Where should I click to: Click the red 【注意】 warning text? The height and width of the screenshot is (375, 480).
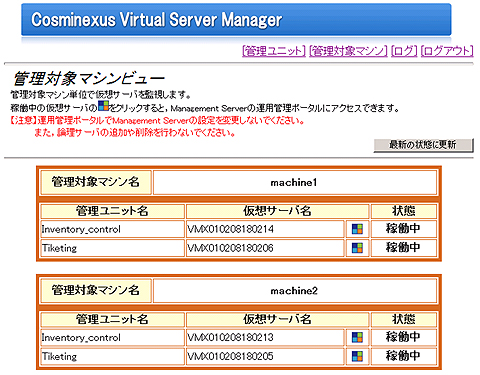click(x=157, y=126)
